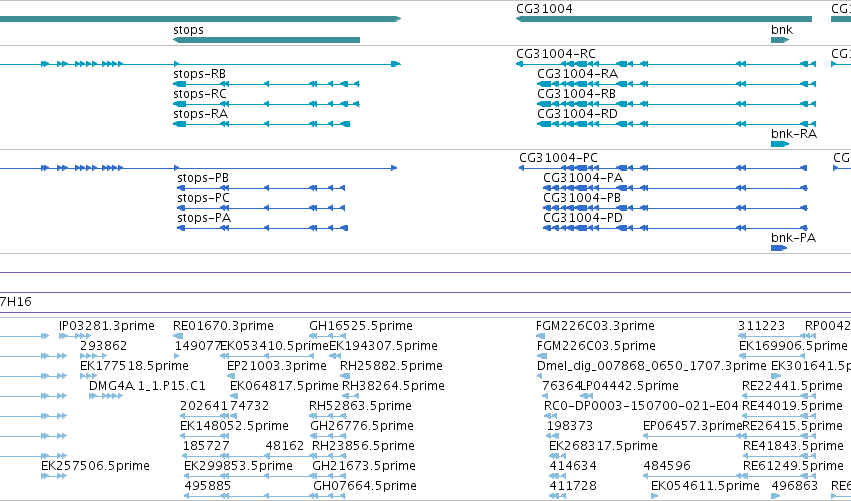The width and height of the screenshot is (851, 501).
Task: Click the FGM226C03.5prime EST label
Action: (x=596, y=346)
